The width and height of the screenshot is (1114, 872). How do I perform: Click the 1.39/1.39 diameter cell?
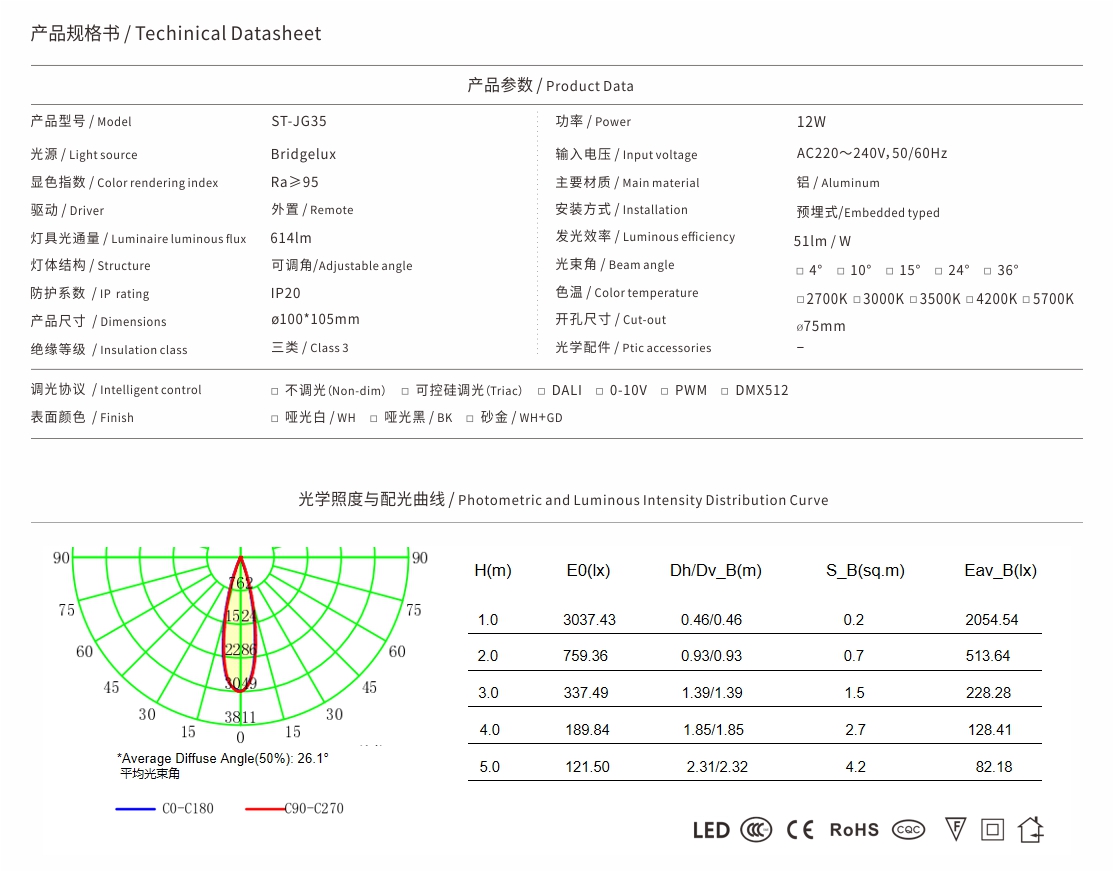712,693
